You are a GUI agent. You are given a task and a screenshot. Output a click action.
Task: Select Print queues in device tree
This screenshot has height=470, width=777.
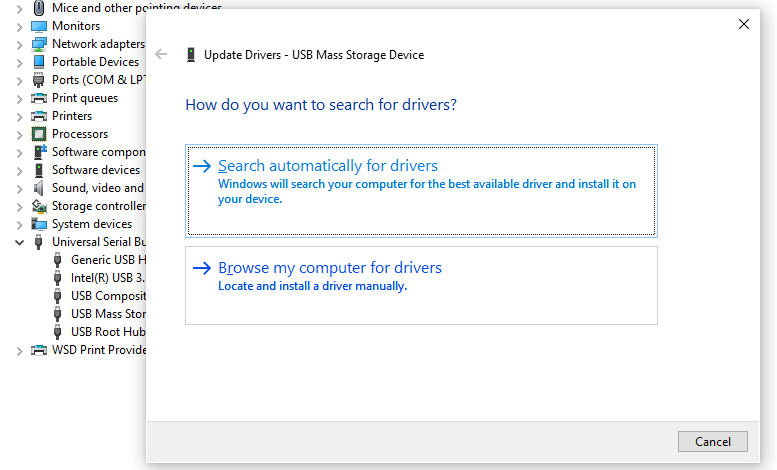coord(85,98)
